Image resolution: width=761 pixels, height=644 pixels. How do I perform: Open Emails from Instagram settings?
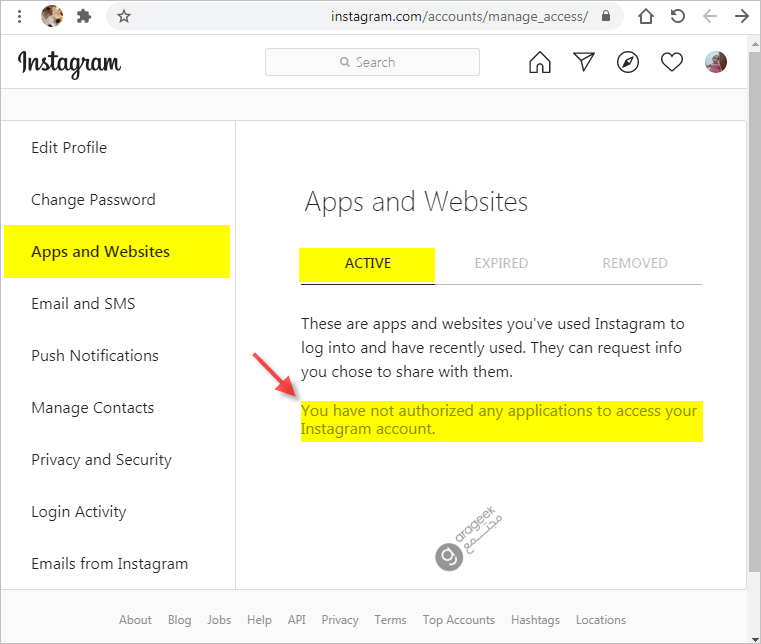[109, 563]
